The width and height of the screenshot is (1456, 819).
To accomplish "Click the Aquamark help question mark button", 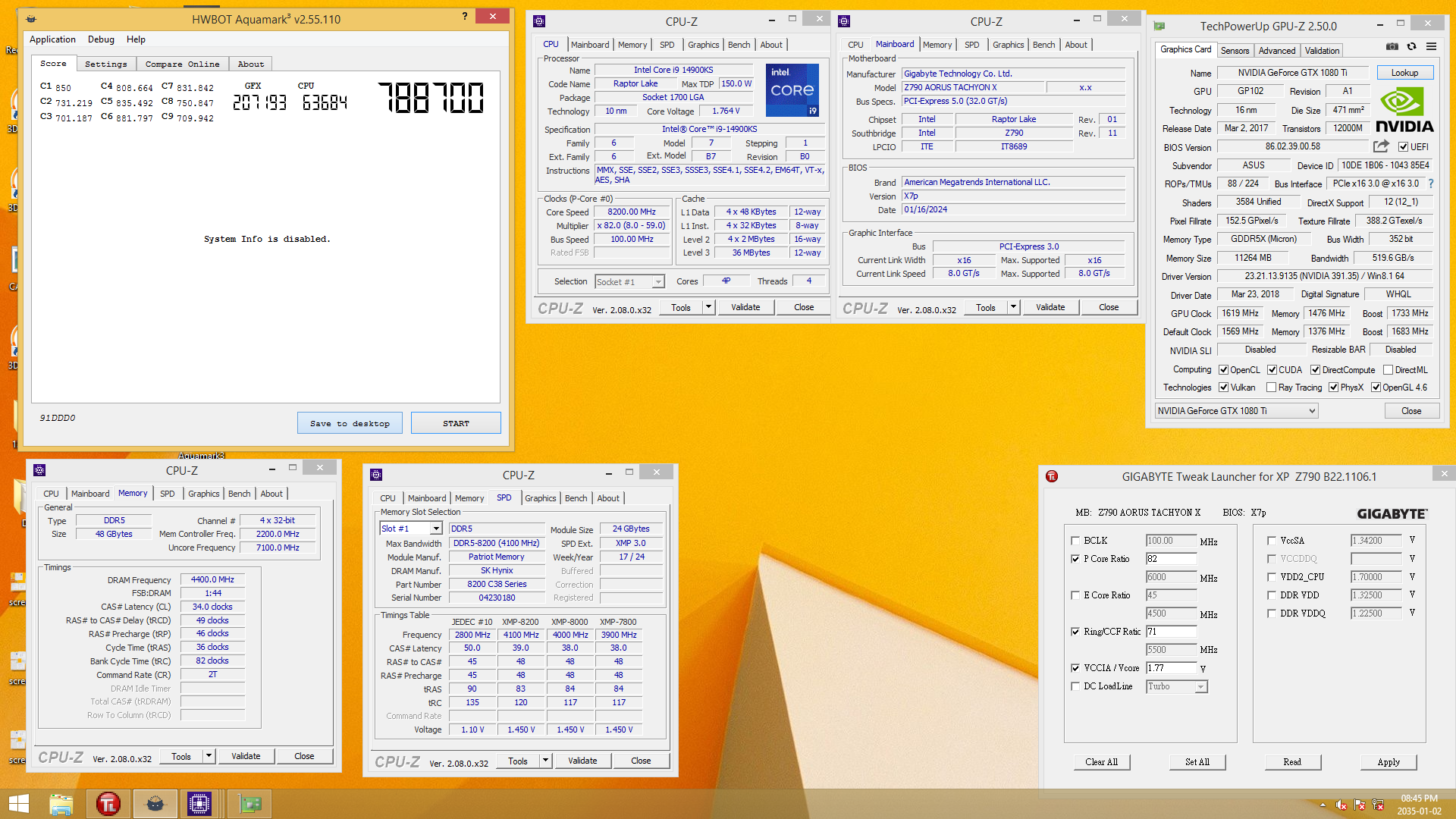I will point(465,16).
